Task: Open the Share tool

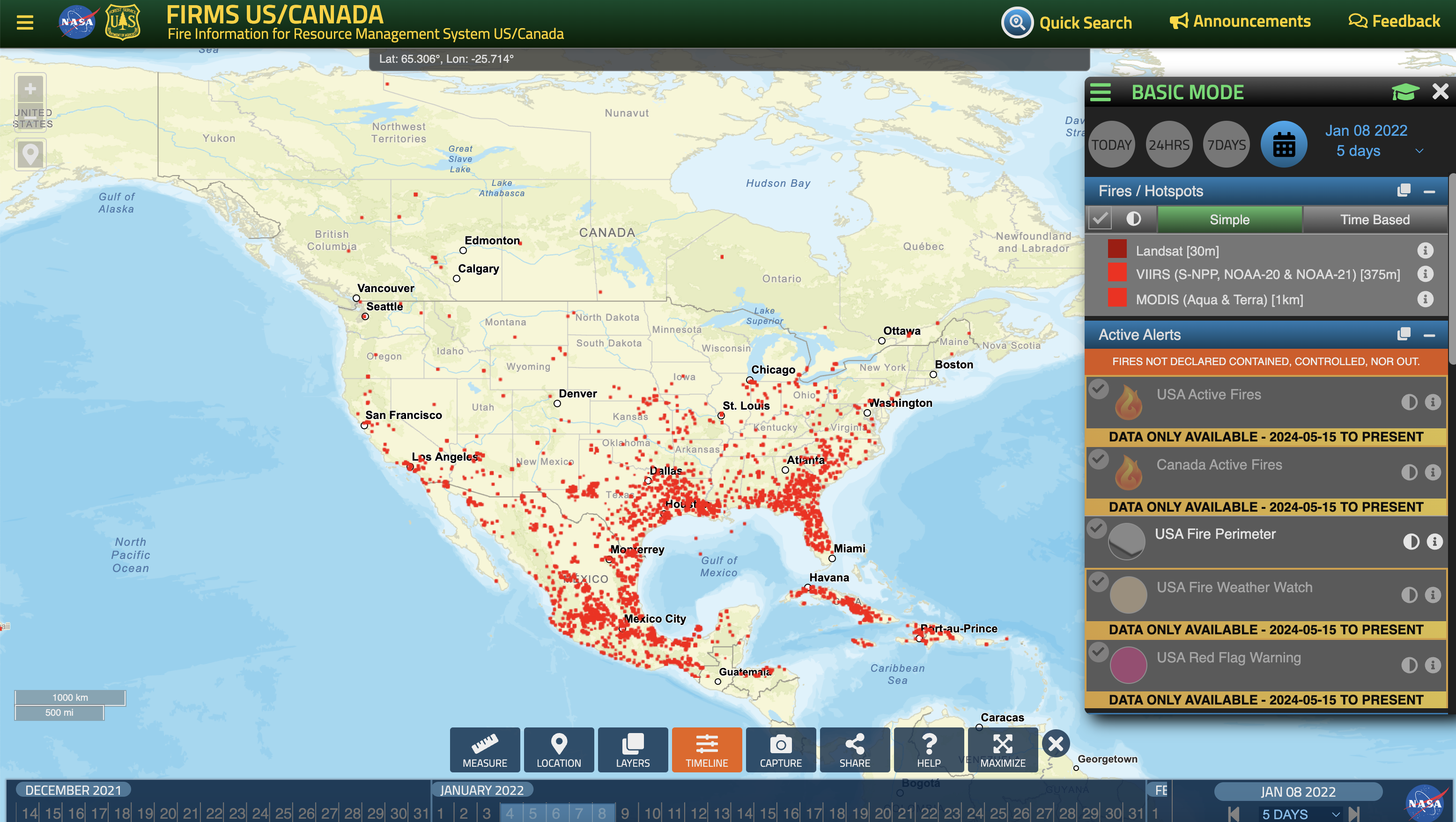Action: tap(854, 749)
